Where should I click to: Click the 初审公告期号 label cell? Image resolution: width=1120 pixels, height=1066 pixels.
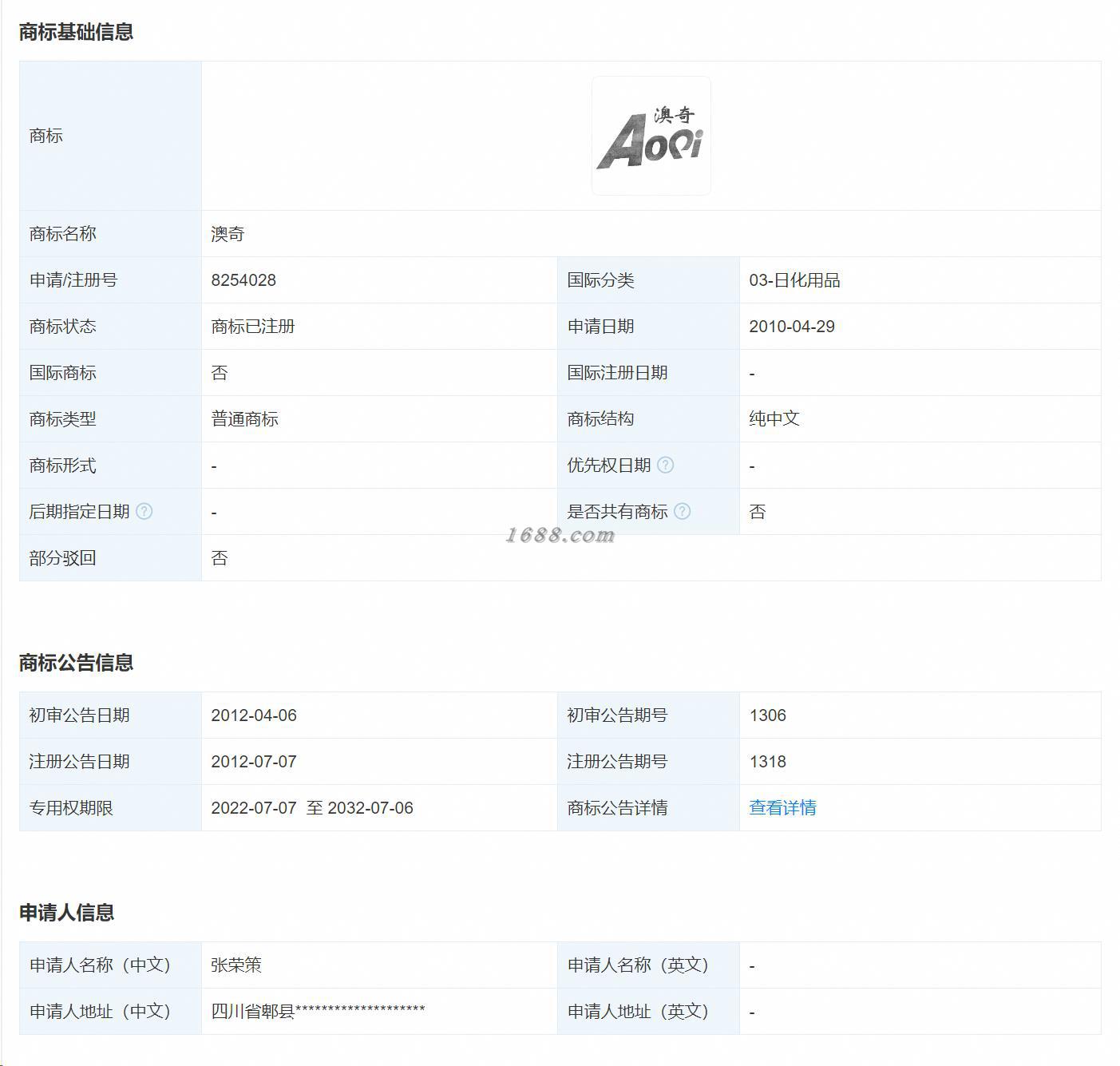(x=648, y=715)
